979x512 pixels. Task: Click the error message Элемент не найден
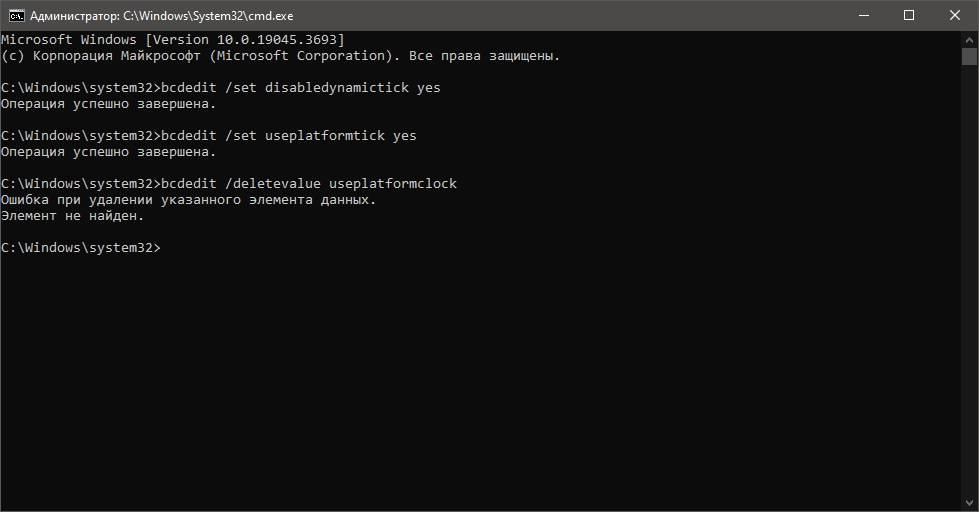point(72,216)
